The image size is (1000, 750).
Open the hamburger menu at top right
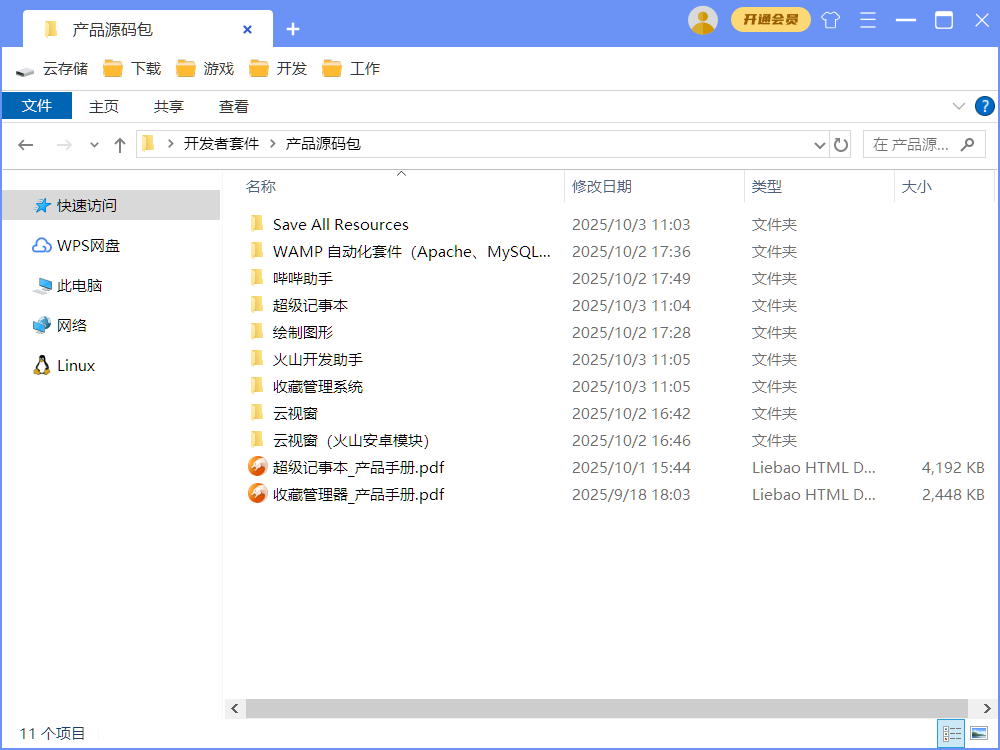(867, 20)
